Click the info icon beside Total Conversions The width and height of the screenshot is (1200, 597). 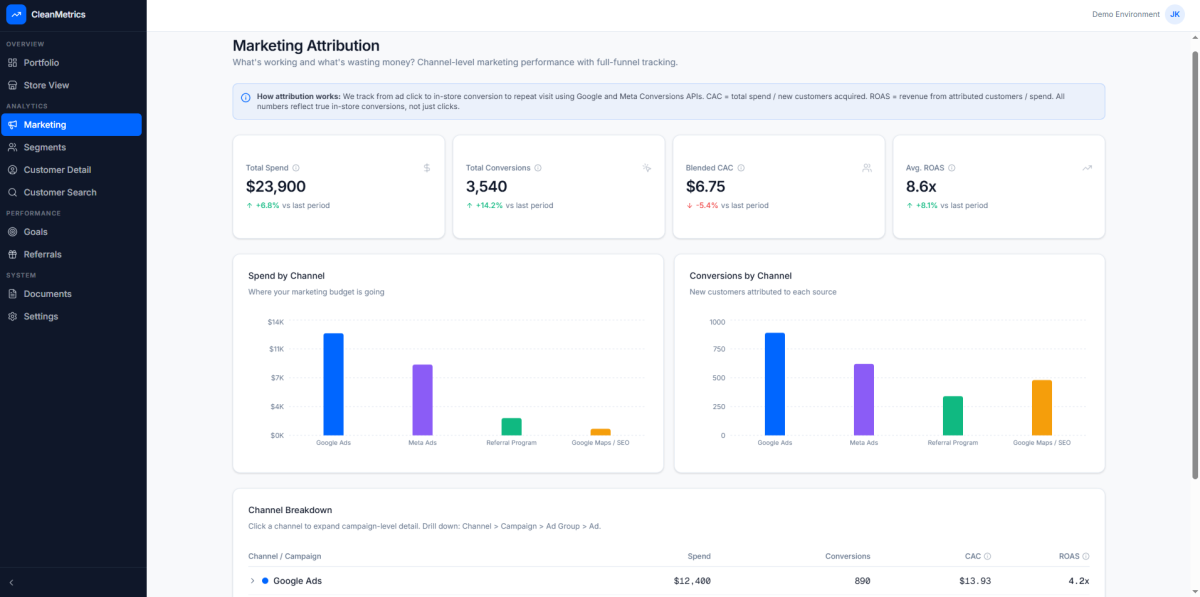[x=538, y=167]
